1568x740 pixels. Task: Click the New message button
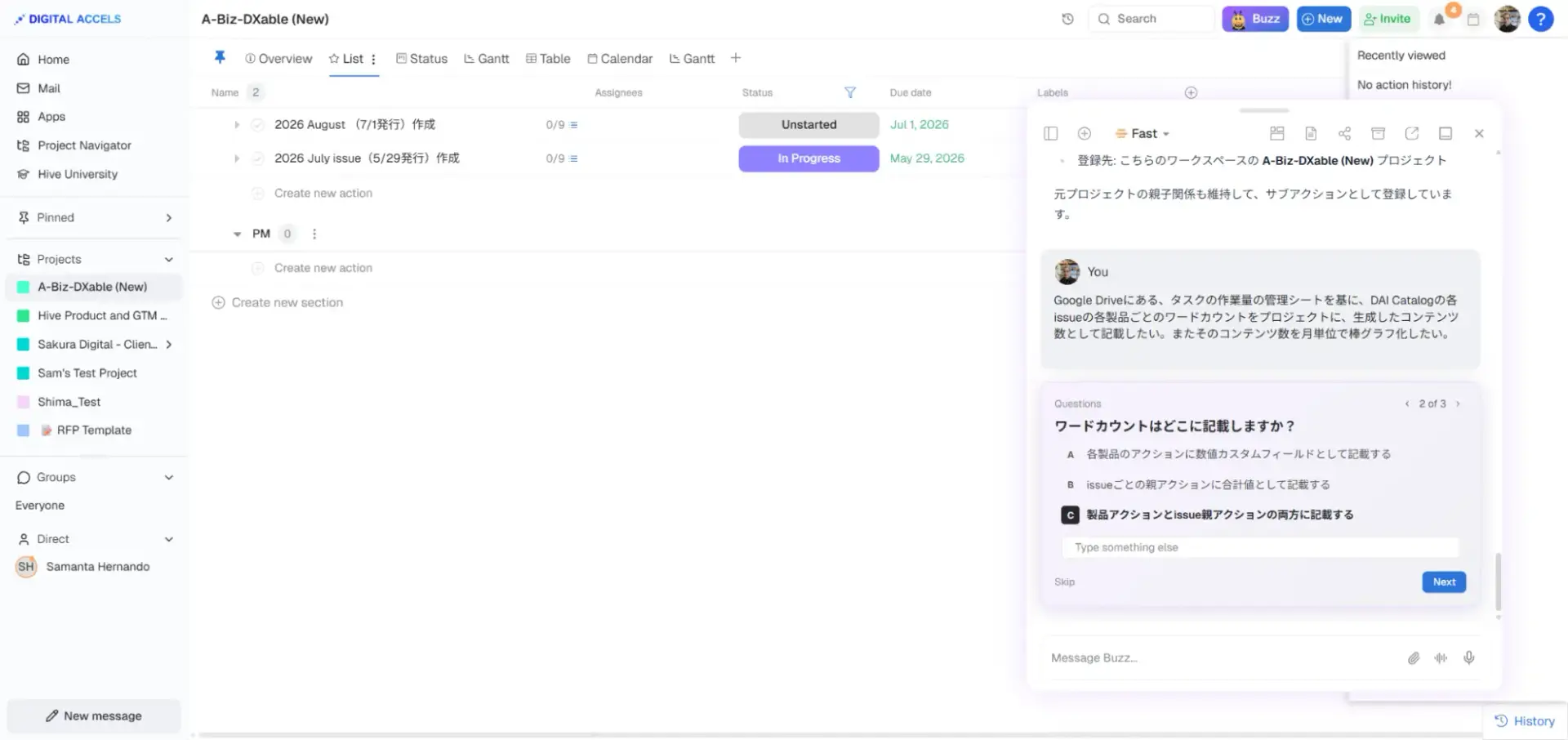pyautogui.click(x=94, y=716)
